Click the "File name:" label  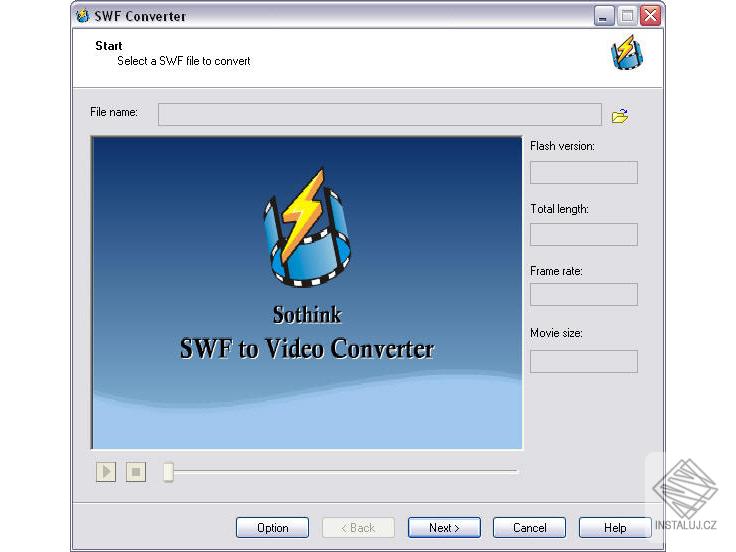(x=114, y=112)
